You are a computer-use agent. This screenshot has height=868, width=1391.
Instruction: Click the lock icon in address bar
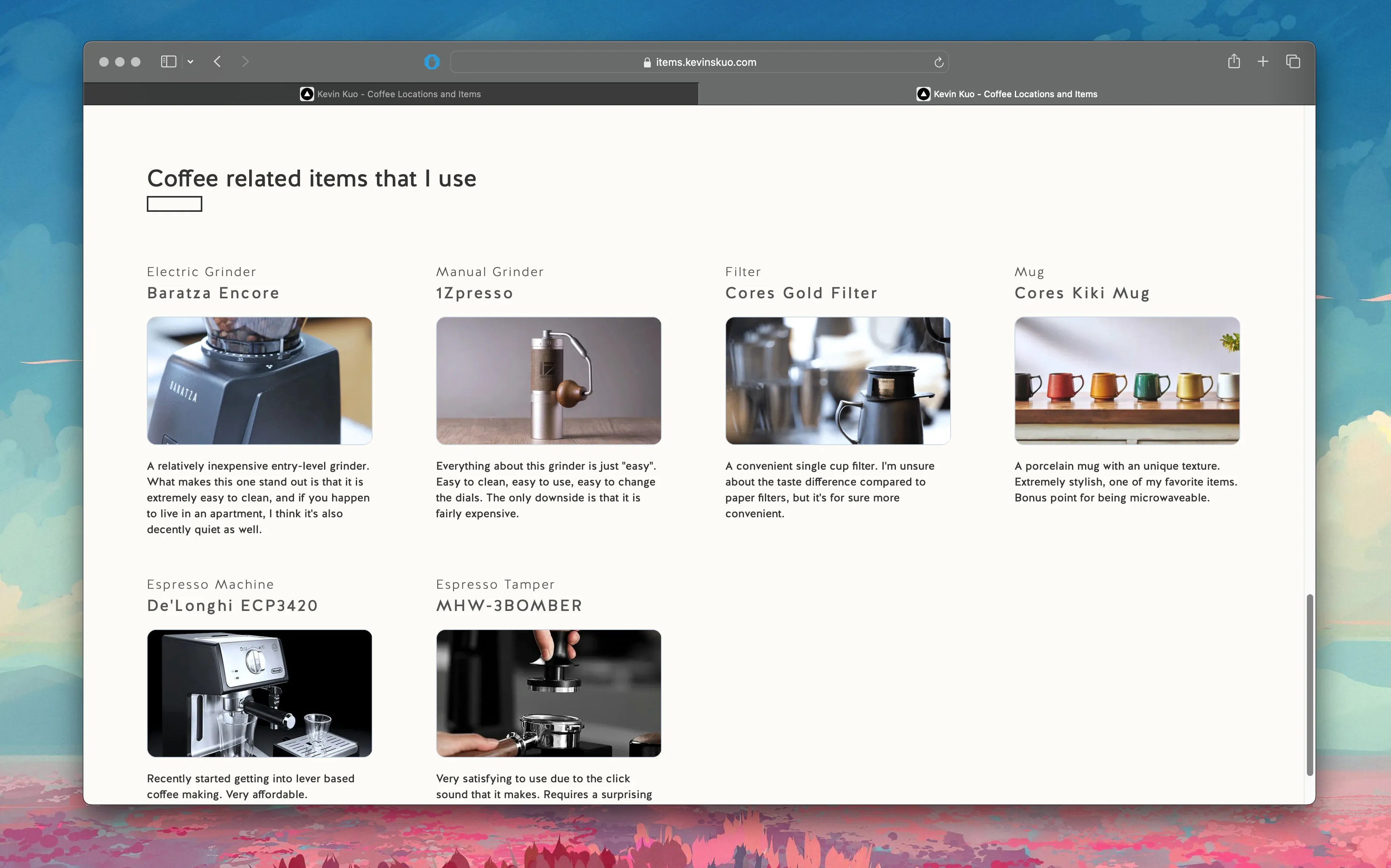pos(647,63)
